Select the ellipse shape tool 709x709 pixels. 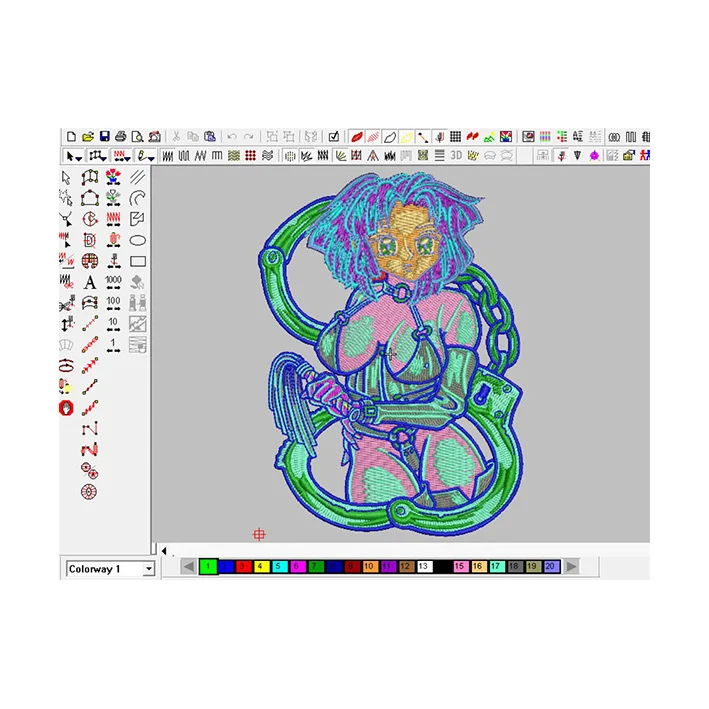click(x=137, y=240)
